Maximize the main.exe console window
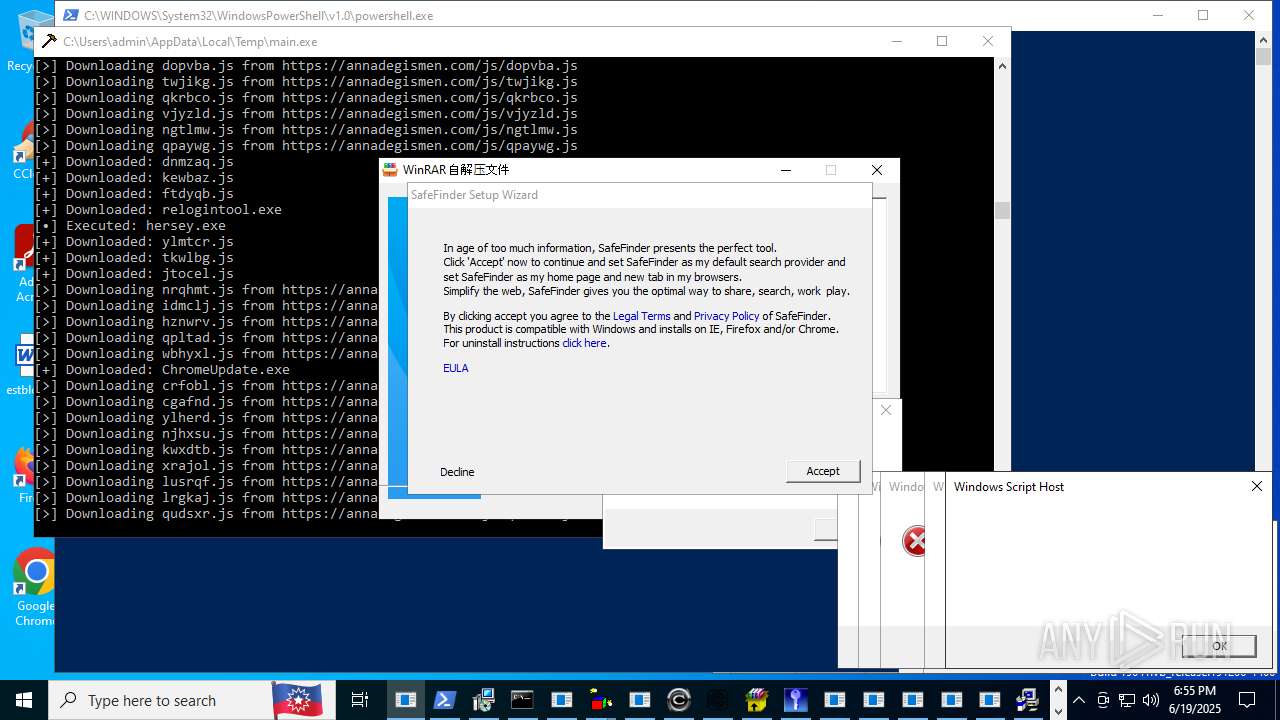Viewport: 1280px width, 720px height. pyautogui.click(x=942, y=41)
